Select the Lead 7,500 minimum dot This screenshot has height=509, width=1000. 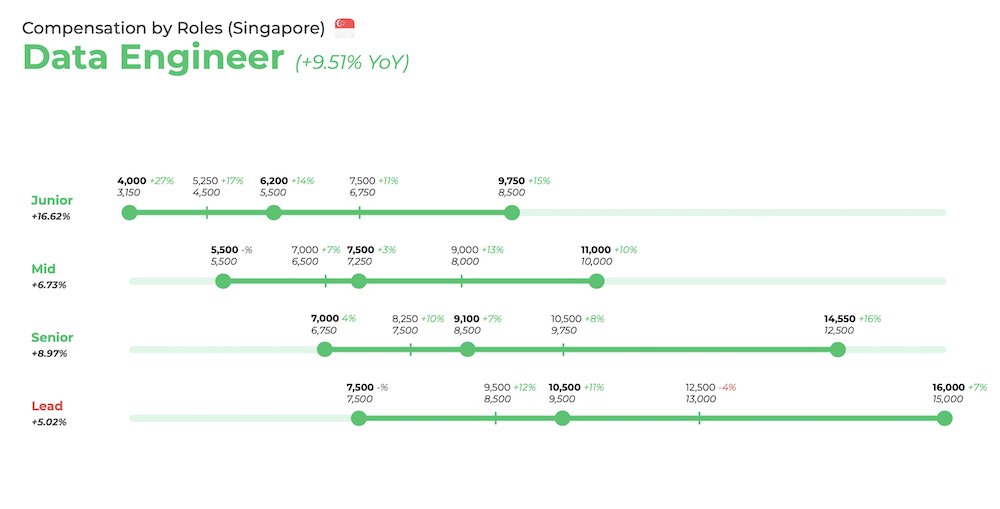pyautogui.click(x=358, y=418)
